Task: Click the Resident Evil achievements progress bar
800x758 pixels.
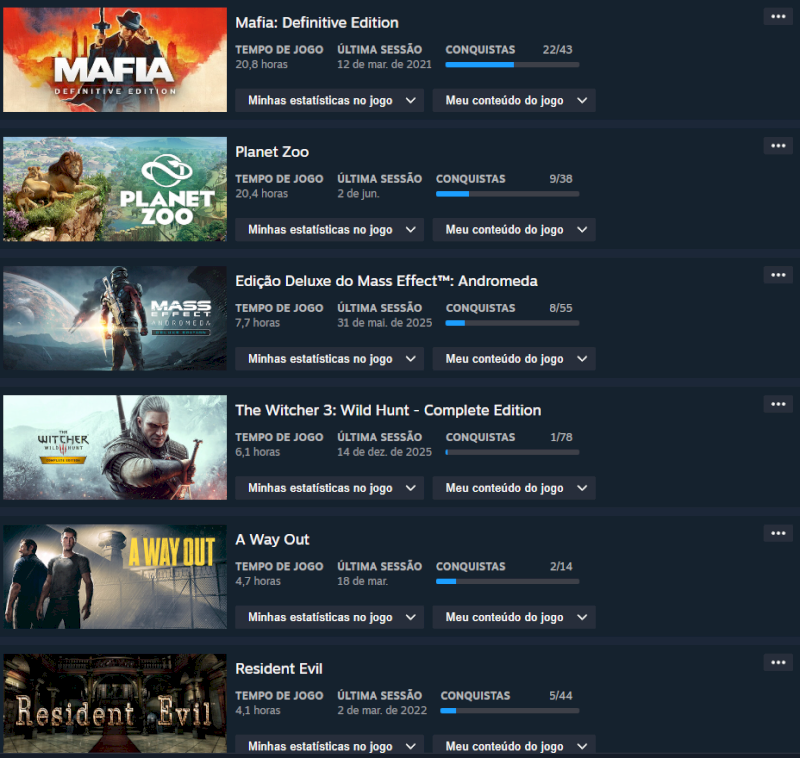Action: (x=510, y=711)
